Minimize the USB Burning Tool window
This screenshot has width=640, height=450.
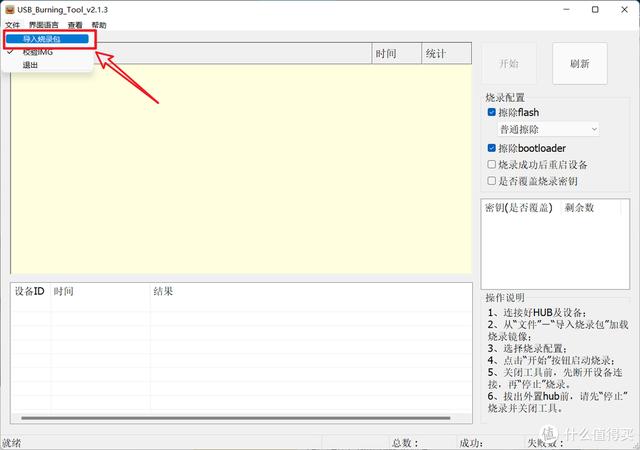click(x=567, y=9)
